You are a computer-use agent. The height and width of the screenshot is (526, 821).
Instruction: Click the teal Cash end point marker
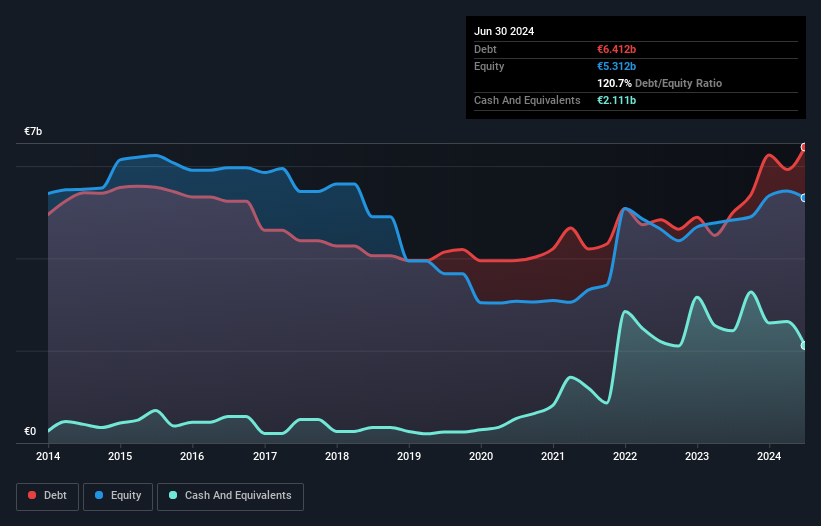(804, 345)
